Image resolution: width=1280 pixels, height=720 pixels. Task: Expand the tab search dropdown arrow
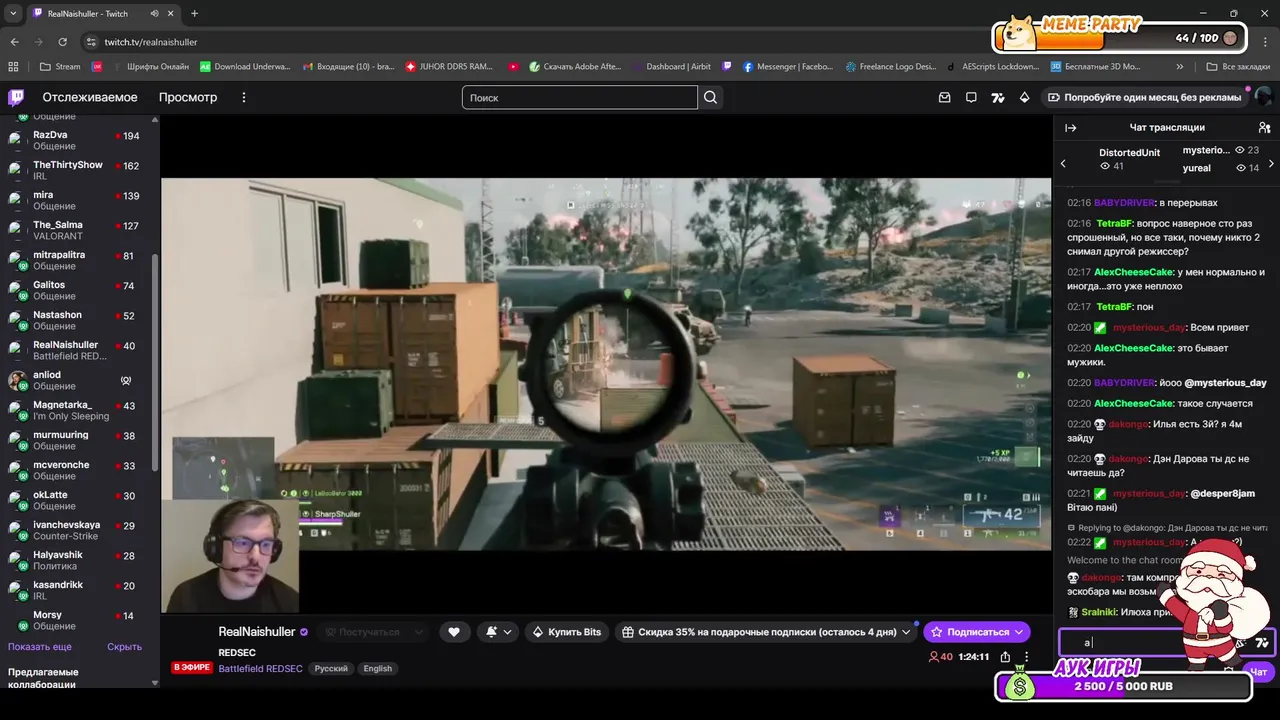click(x=13, y=13)
